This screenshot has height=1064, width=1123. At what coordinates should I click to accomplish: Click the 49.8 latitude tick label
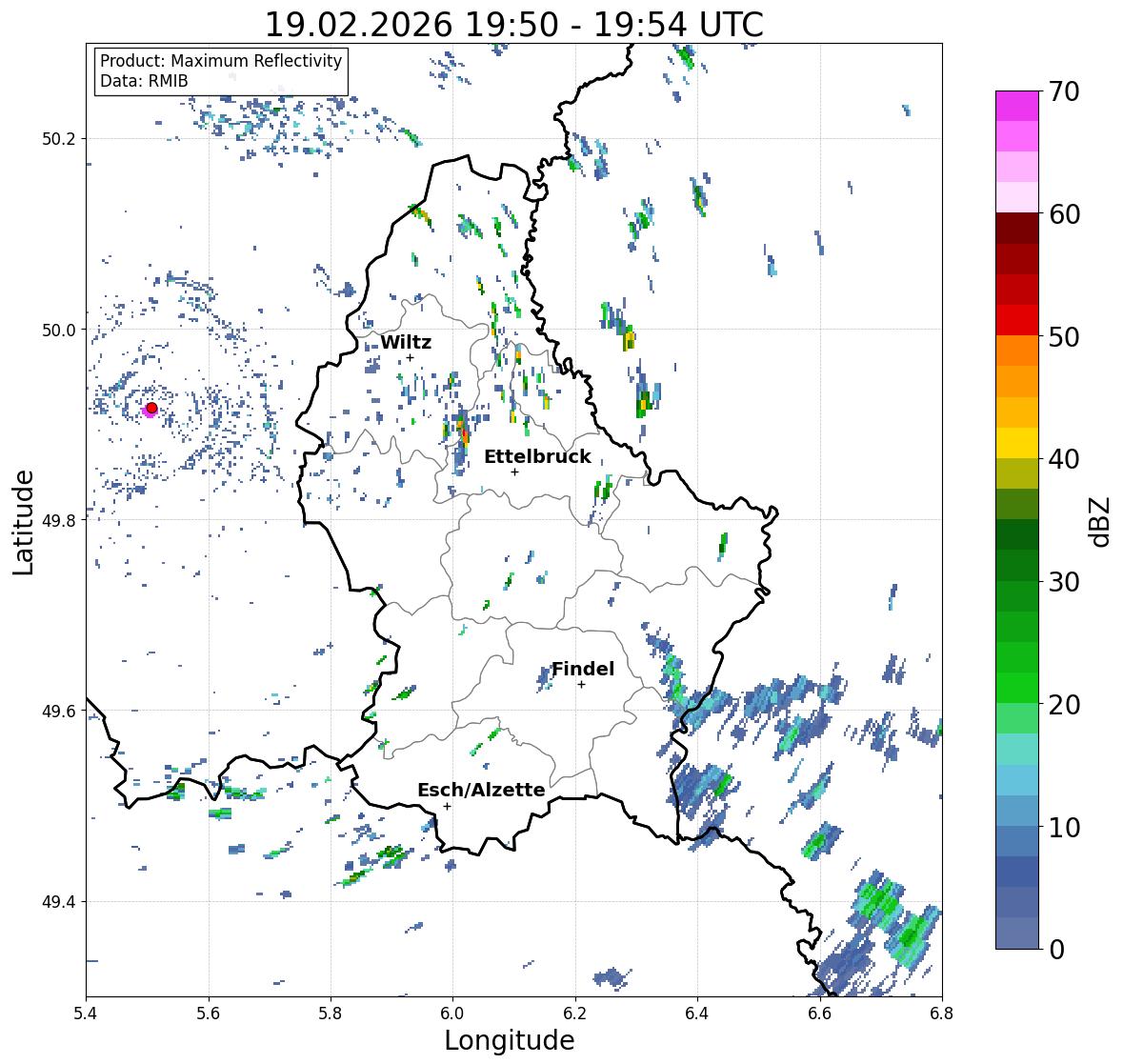click(59, 520)
